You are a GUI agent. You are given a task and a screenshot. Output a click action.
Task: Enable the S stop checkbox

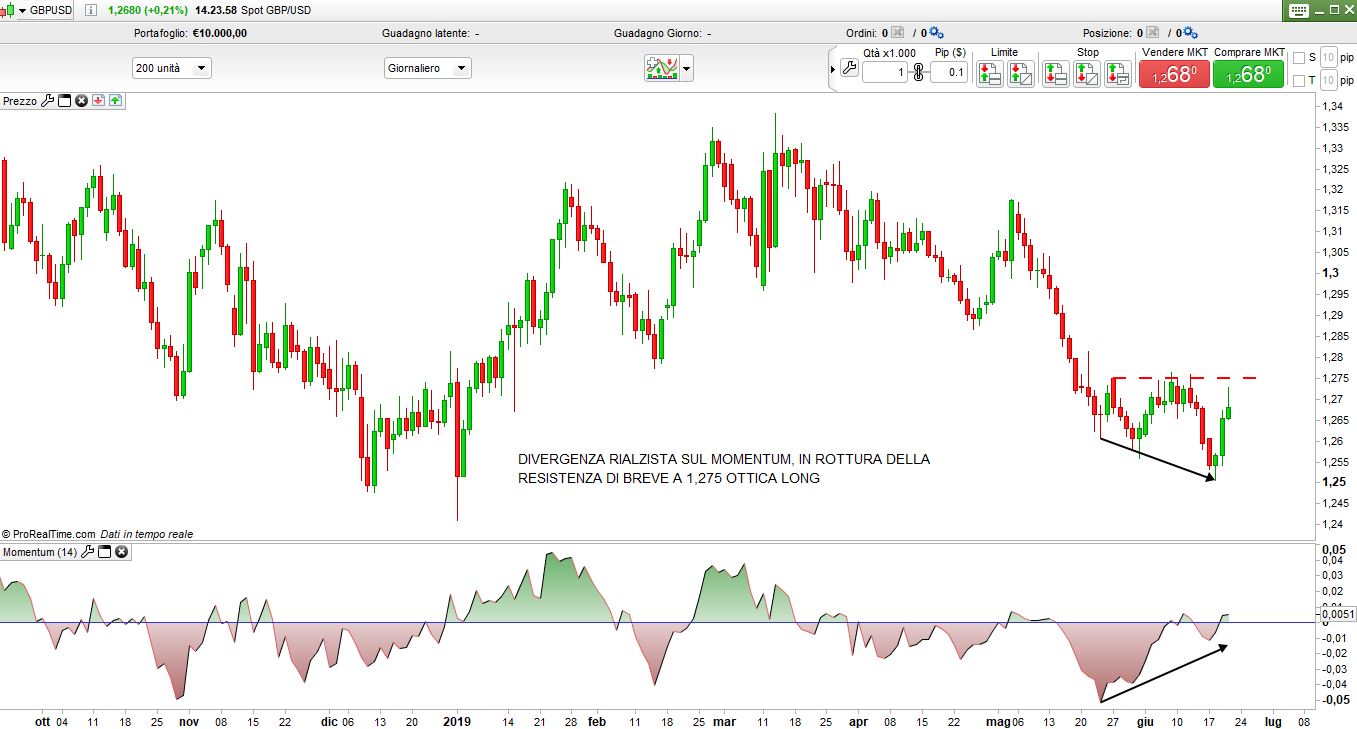pos(1299,57)
